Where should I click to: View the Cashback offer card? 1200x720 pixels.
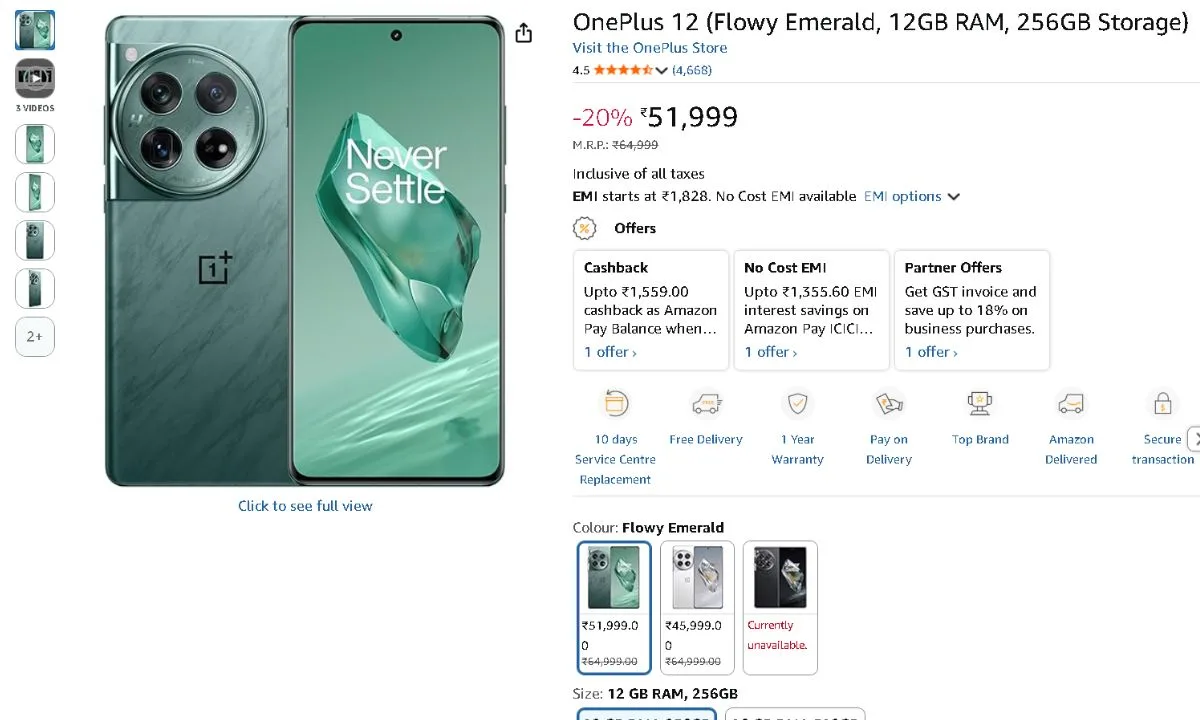click(x=650, y=310)
